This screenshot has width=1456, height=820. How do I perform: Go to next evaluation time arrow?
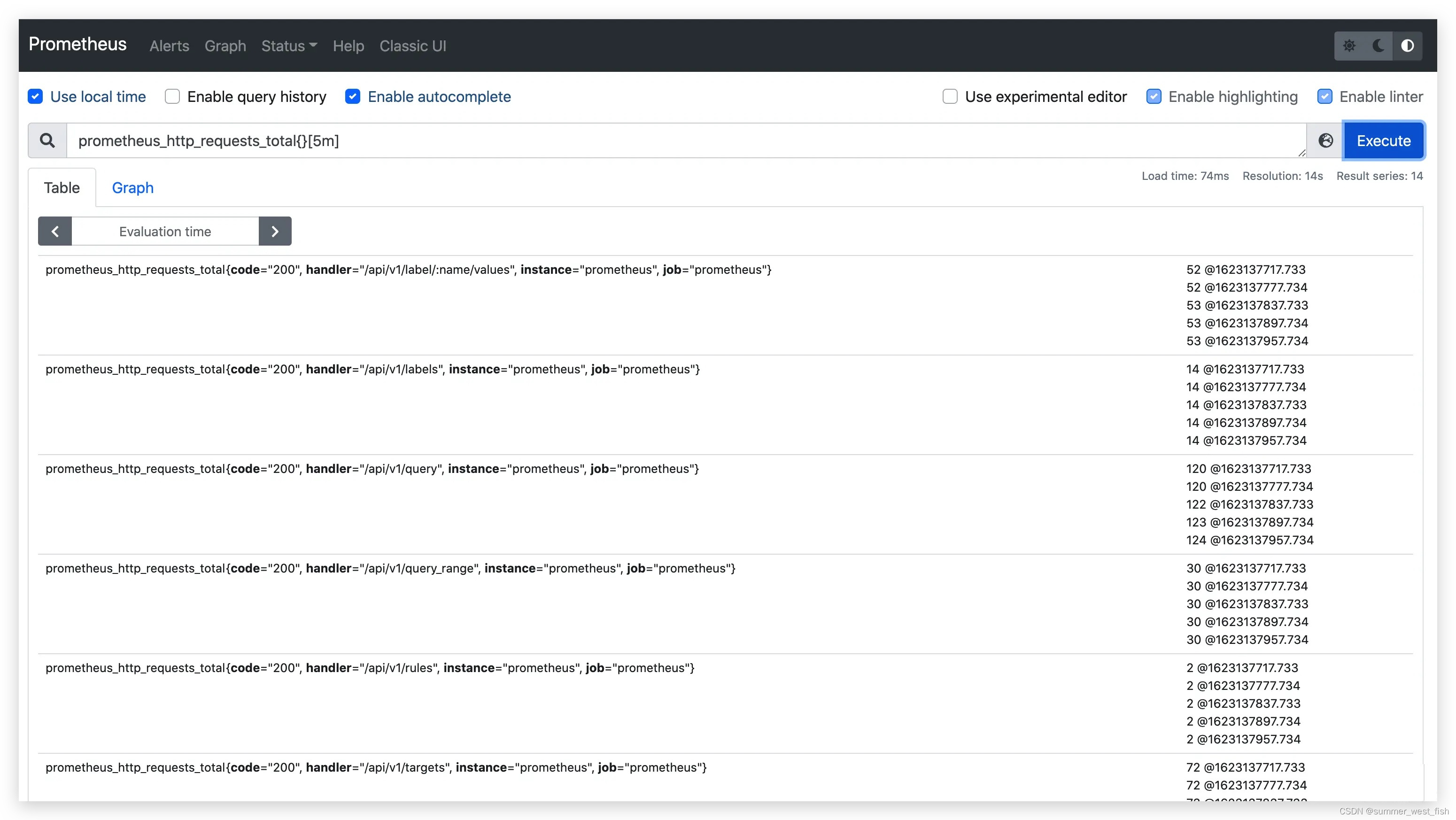(275, 231)
